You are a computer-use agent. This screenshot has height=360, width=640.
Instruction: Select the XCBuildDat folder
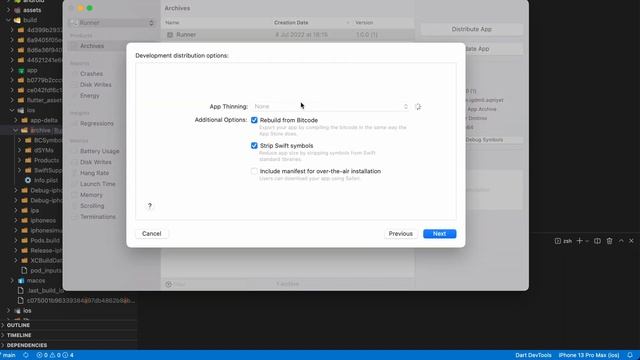46,260
